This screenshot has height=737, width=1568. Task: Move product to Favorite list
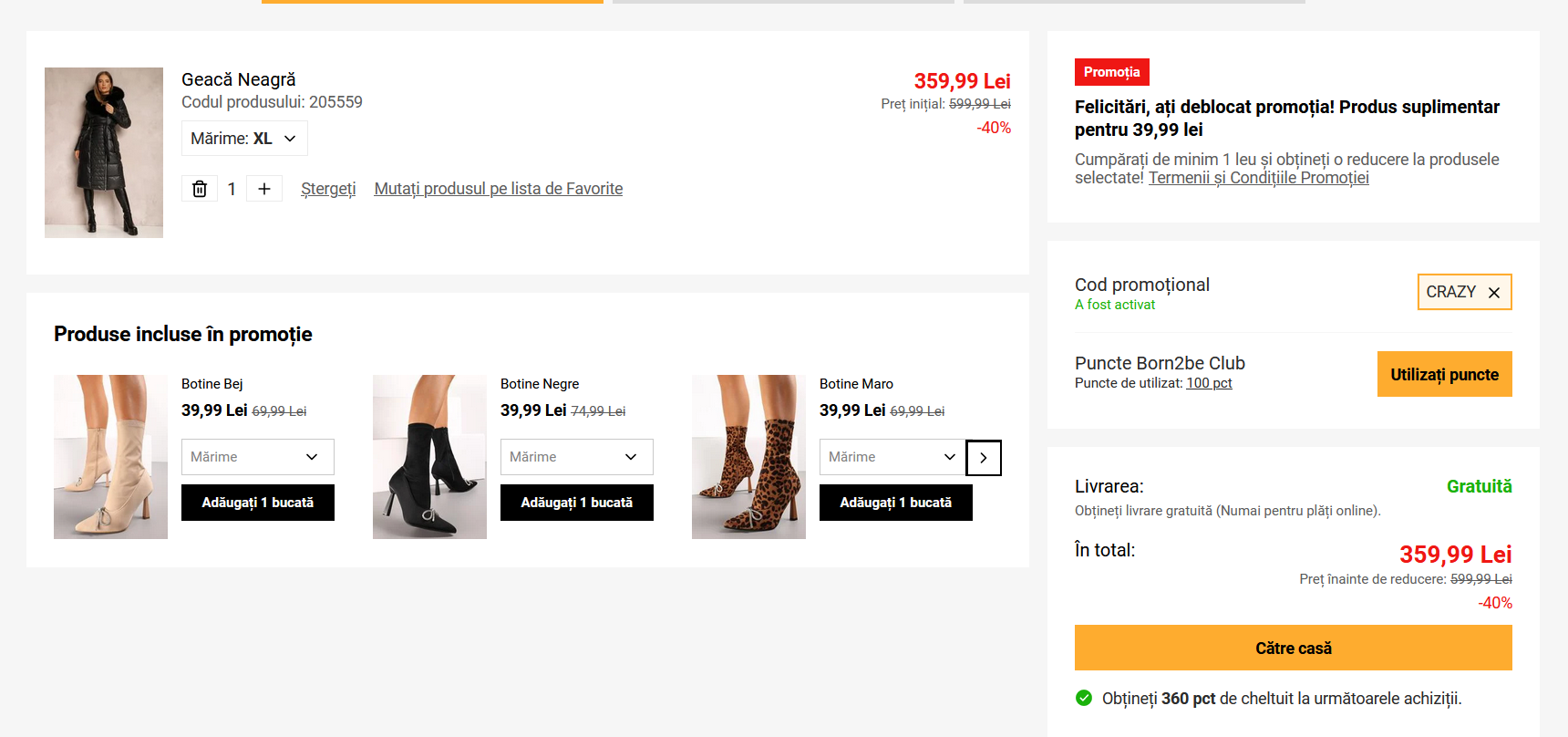pyautogui.click(x=499, y=189)
